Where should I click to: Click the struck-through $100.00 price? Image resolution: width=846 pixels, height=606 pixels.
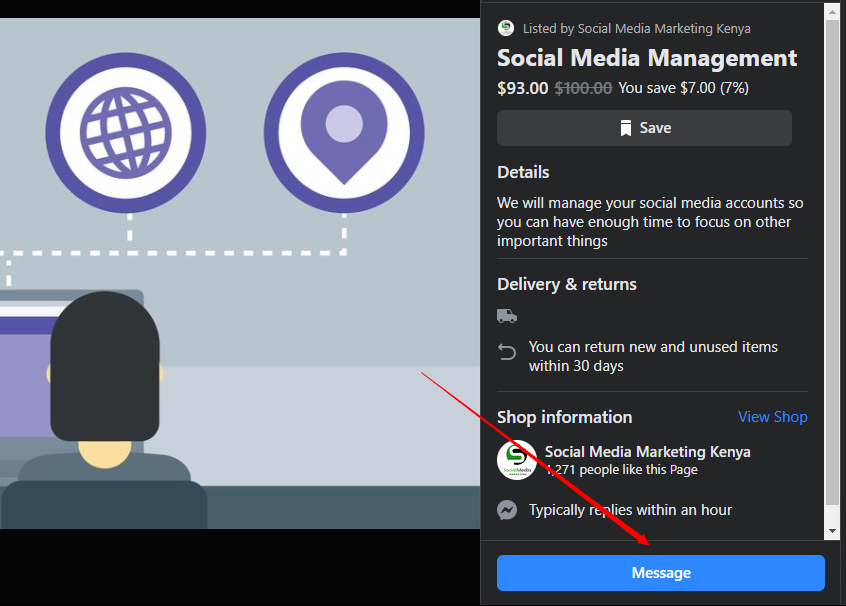(x=583, y=88)
